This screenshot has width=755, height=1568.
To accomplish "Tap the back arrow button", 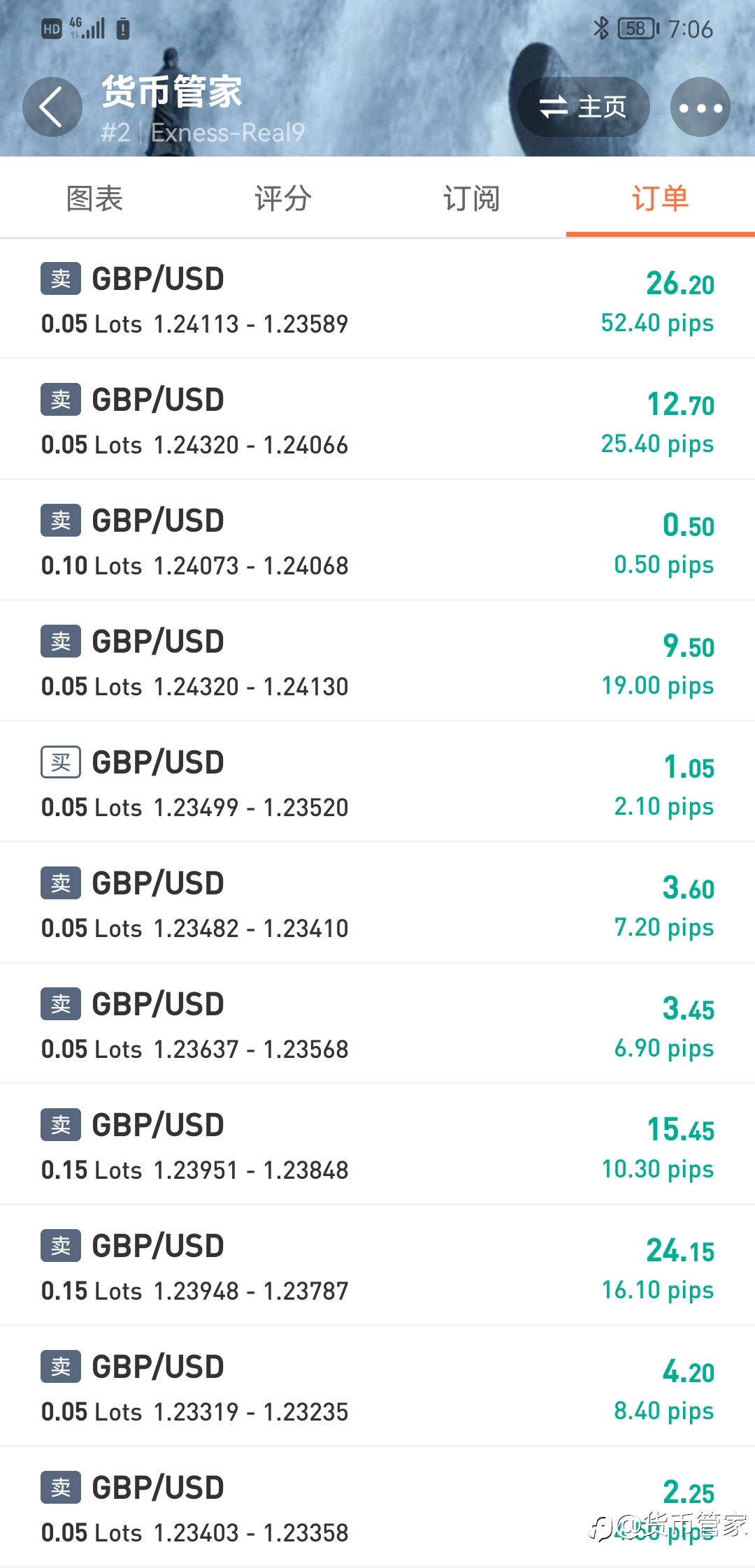I will pos(52,108).
